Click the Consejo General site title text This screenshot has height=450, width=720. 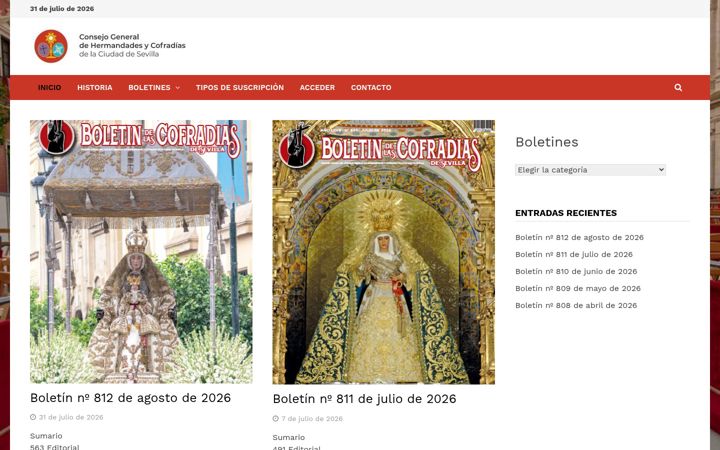tap(132, 45)
